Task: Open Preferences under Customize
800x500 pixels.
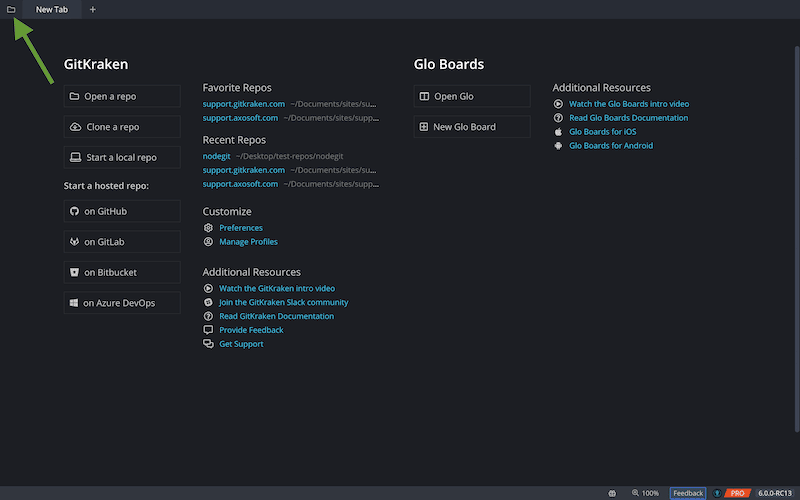Action: (240, 228)
